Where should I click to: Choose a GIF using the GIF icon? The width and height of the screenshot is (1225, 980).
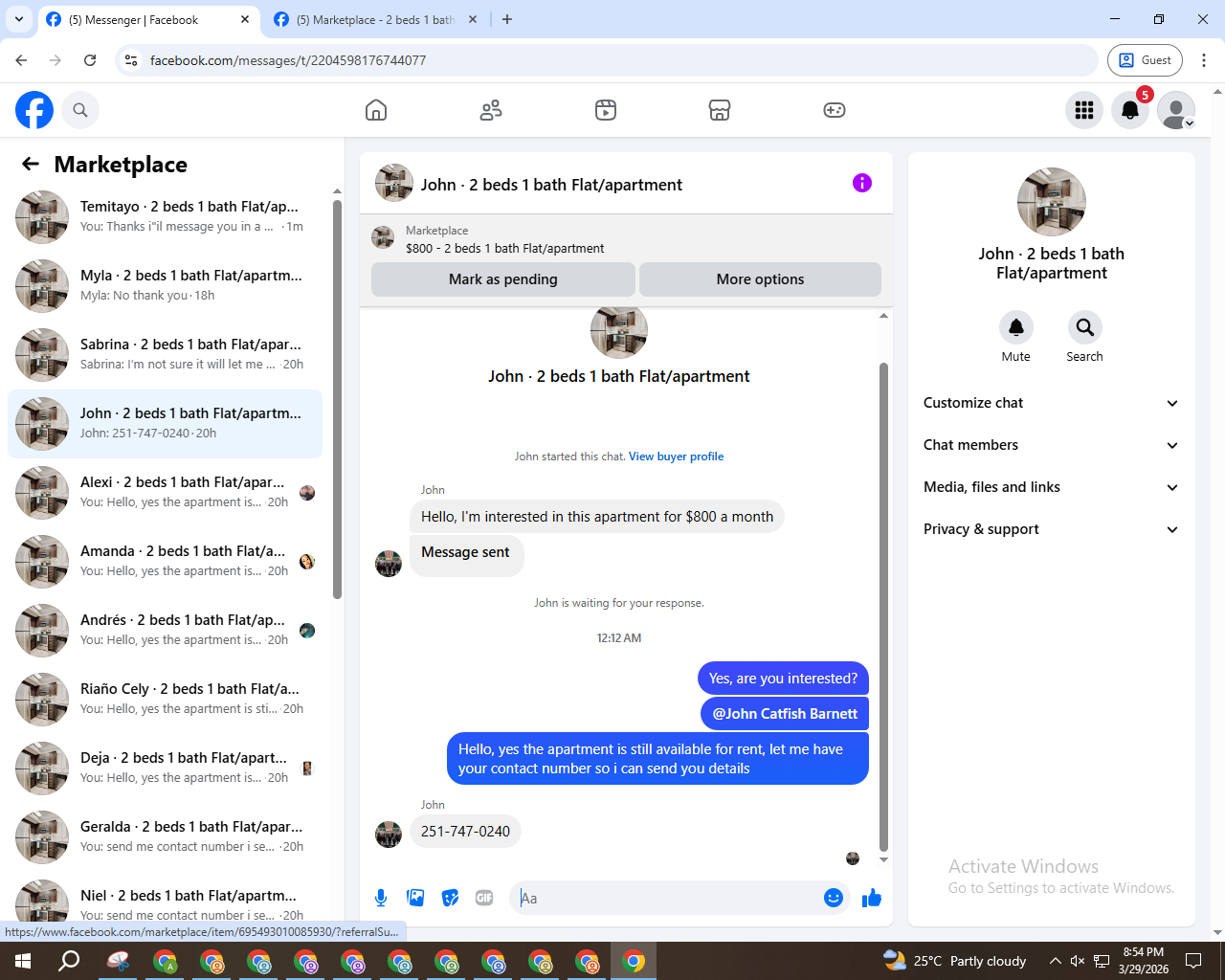[484, 898]
